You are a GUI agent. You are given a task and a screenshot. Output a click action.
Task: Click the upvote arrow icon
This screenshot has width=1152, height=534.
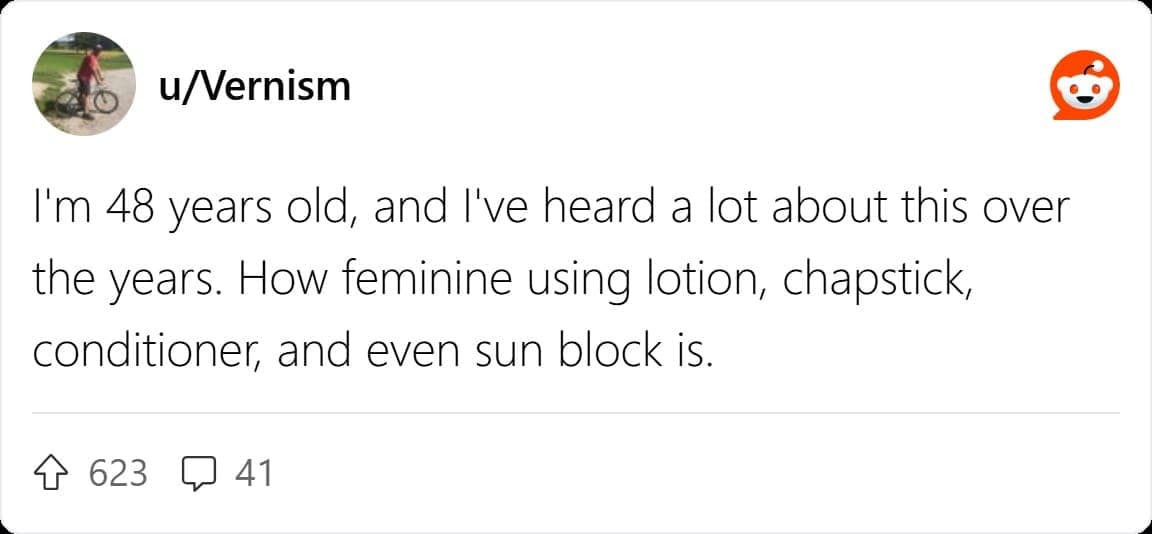tap(52, 472)
